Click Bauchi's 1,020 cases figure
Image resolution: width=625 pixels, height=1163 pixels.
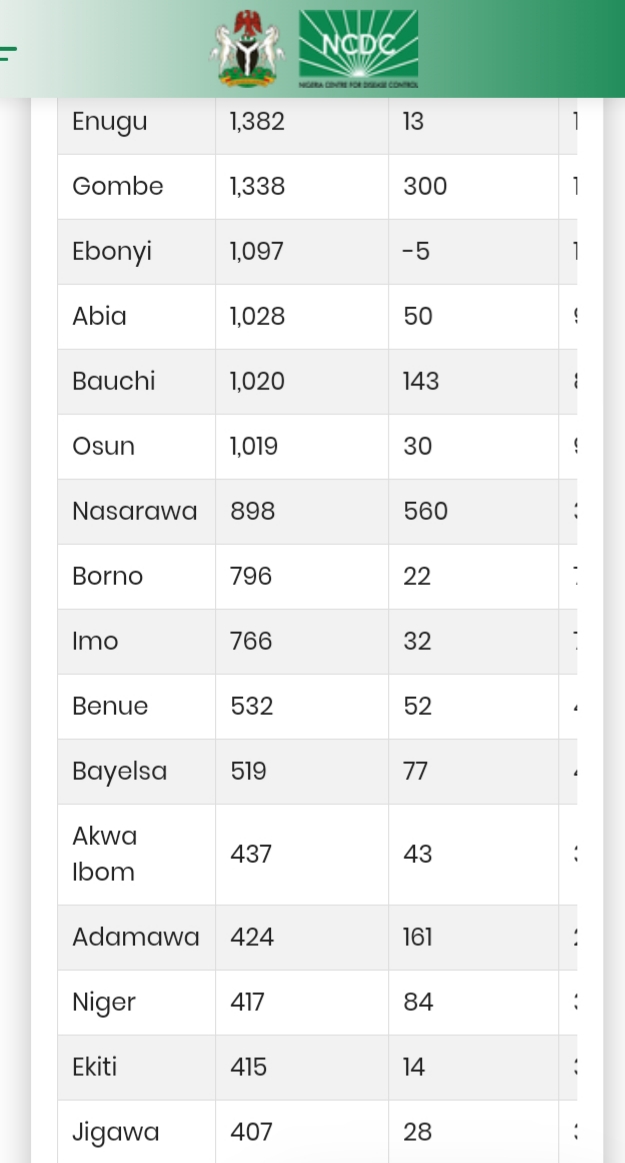[x=257, y=382]
